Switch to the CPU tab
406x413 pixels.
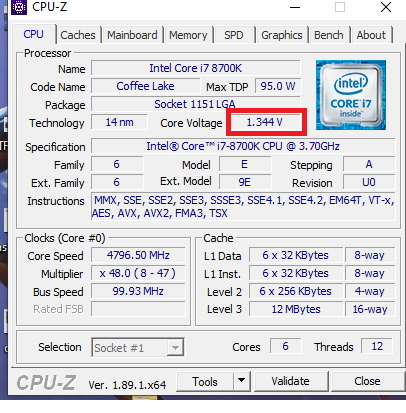[33, 34]
